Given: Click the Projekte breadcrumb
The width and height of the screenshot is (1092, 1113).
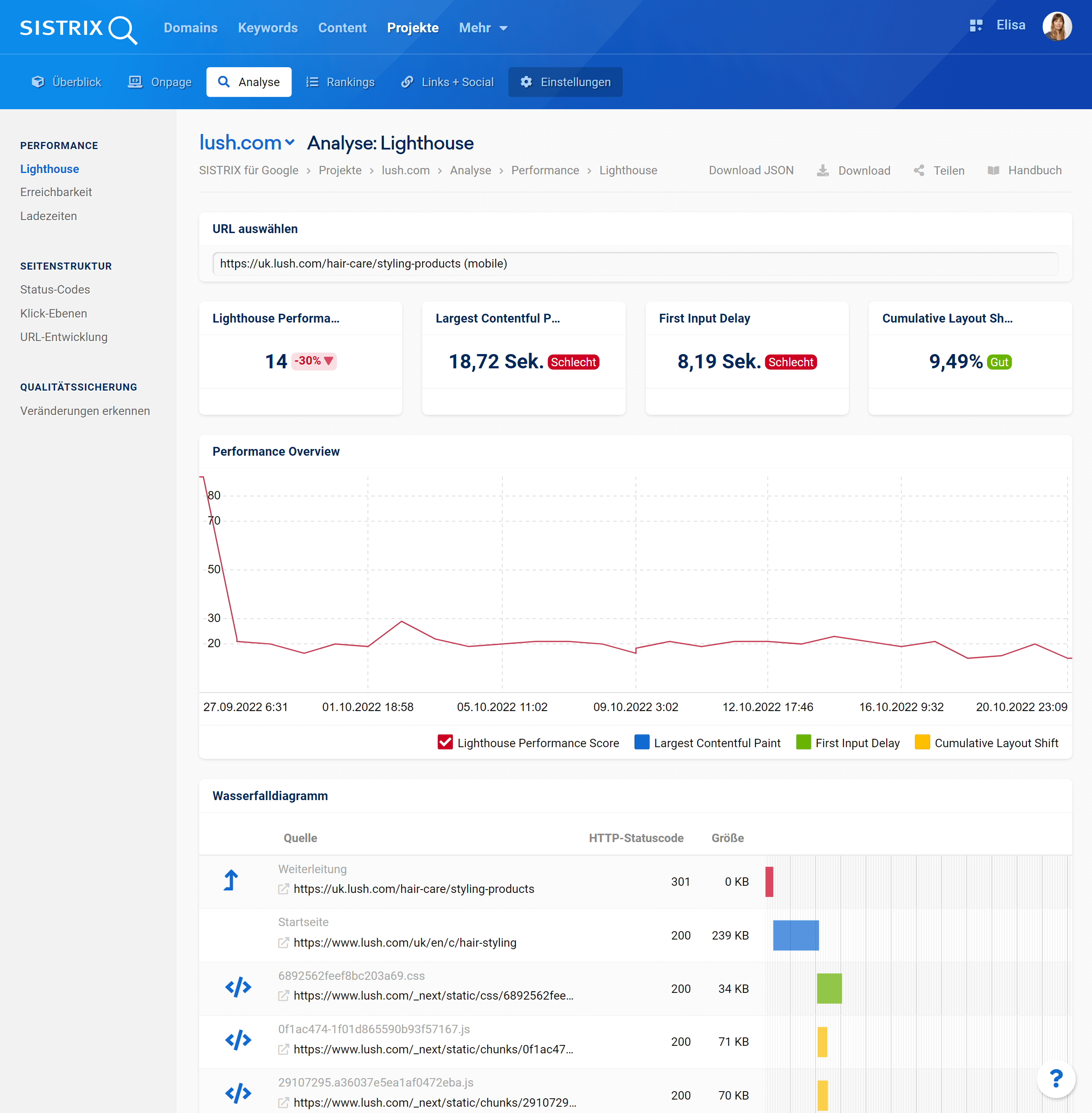Looking at the screenshot, I should [340, 170].
